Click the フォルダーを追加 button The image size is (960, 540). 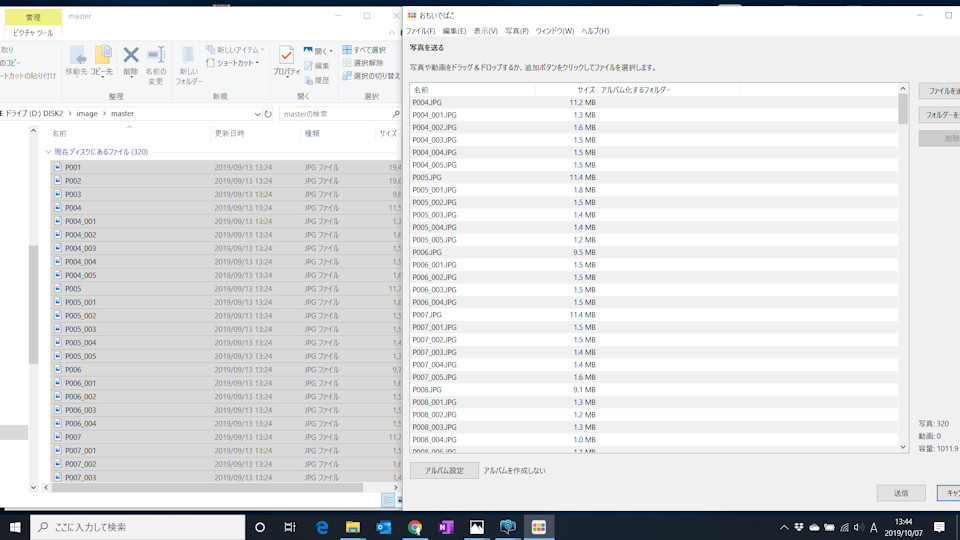pyautogui.click(x=940, y=114)
